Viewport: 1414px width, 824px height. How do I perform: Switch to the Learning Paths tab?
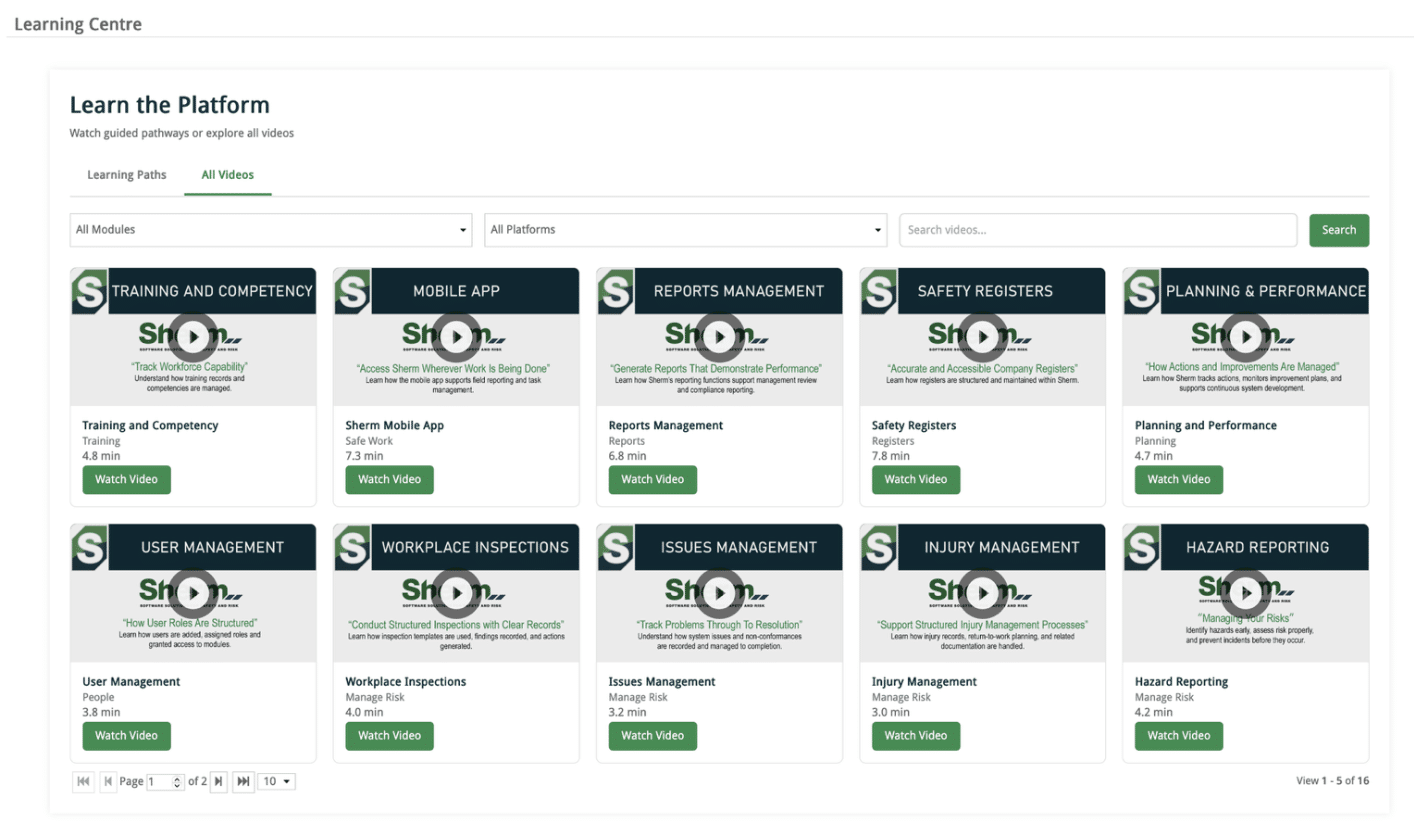click(x=127, y=175)
